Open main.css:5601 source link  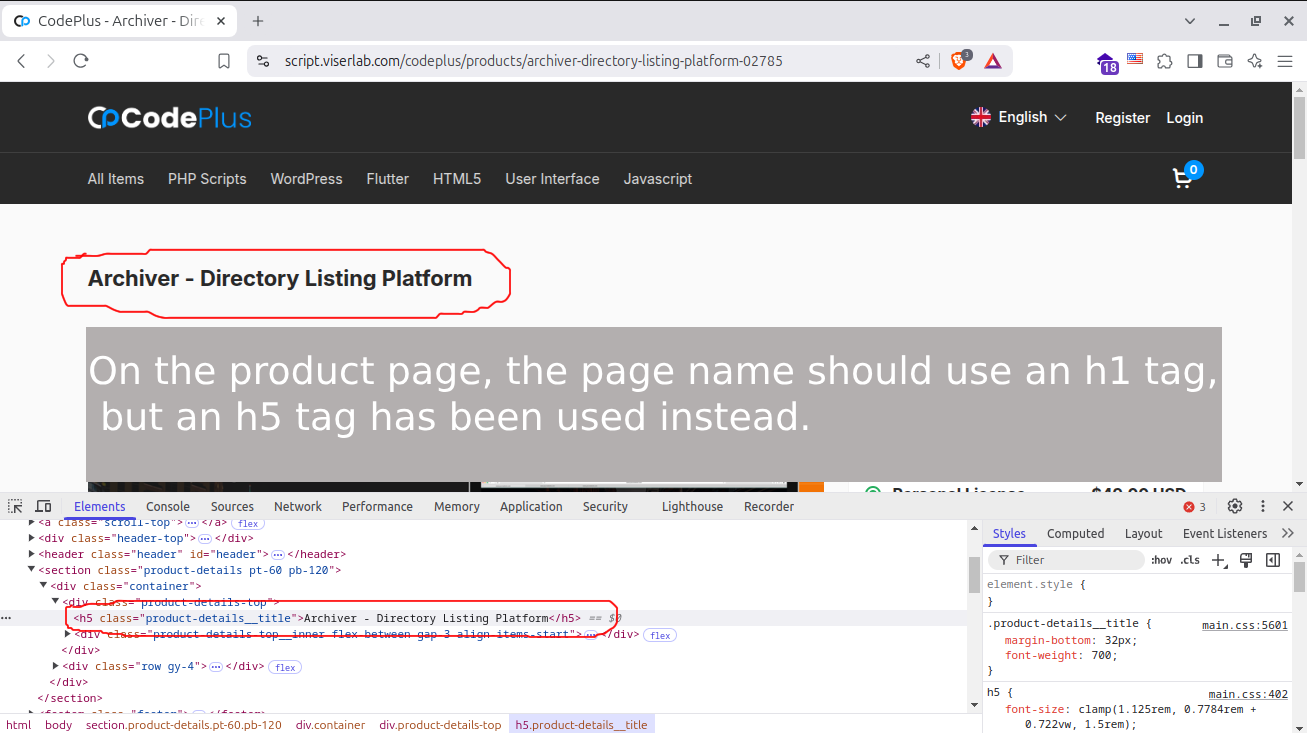coord(1244,625)
